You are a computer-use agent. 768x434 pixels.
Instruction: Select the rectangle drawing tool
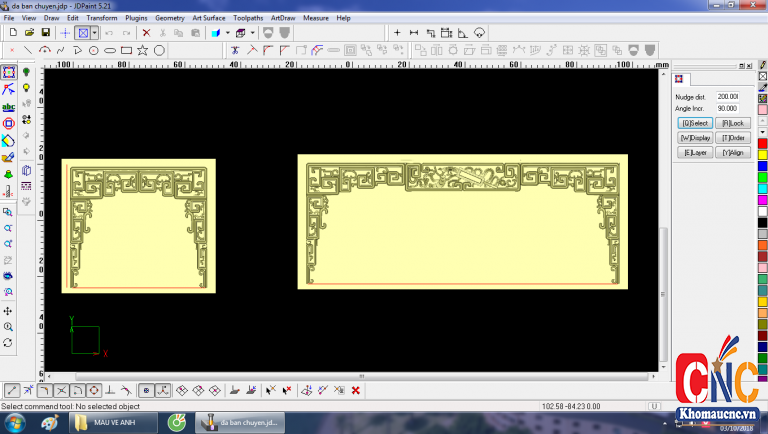pos(126,49)
